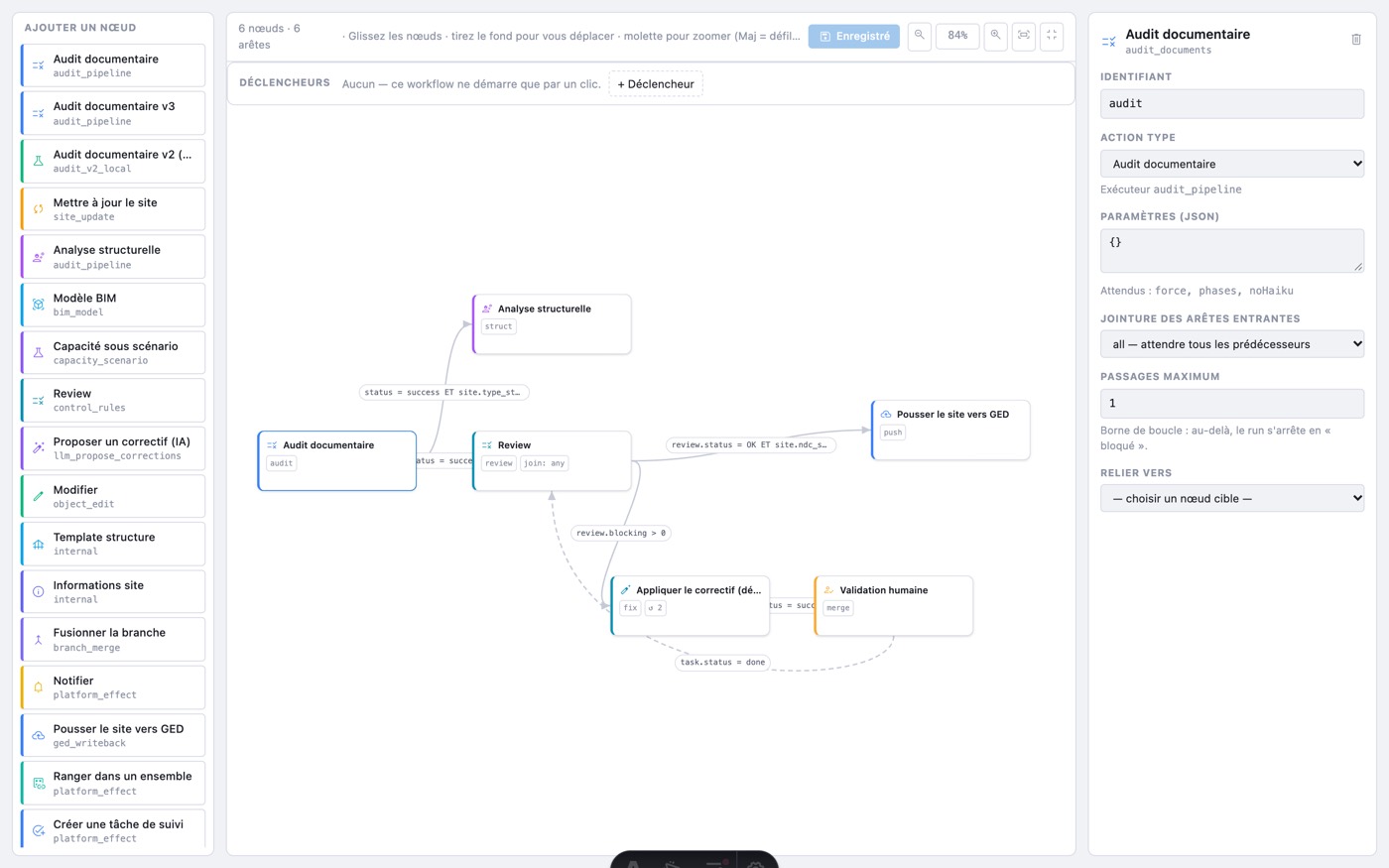The image size is (1389, 868).
Task: Select the Review node on the canvas
Action: (x=552, y=460)
